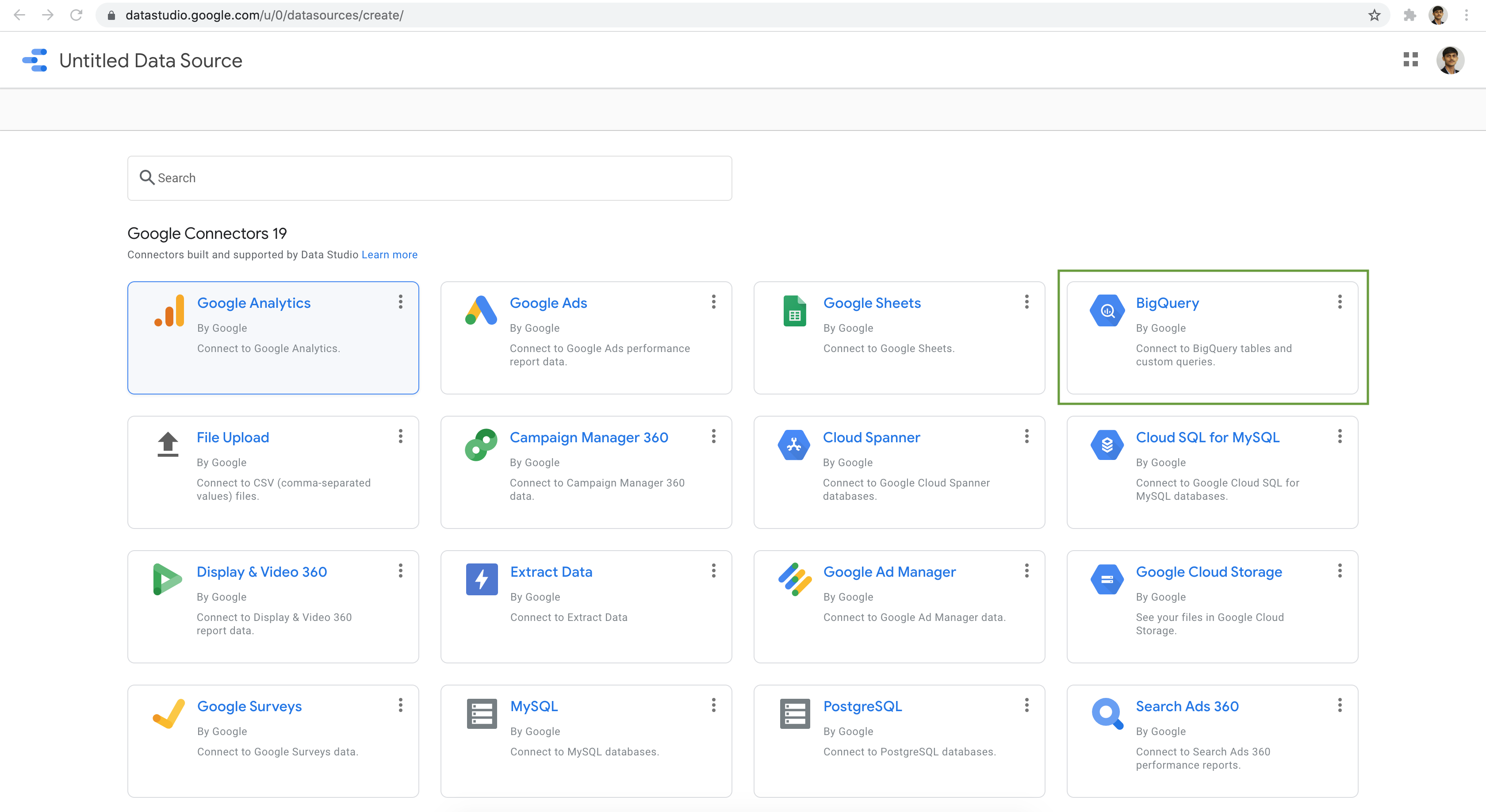Click the BigQuery hexagon icon
Screen dimensions: 1486x812
[1107, 311]
